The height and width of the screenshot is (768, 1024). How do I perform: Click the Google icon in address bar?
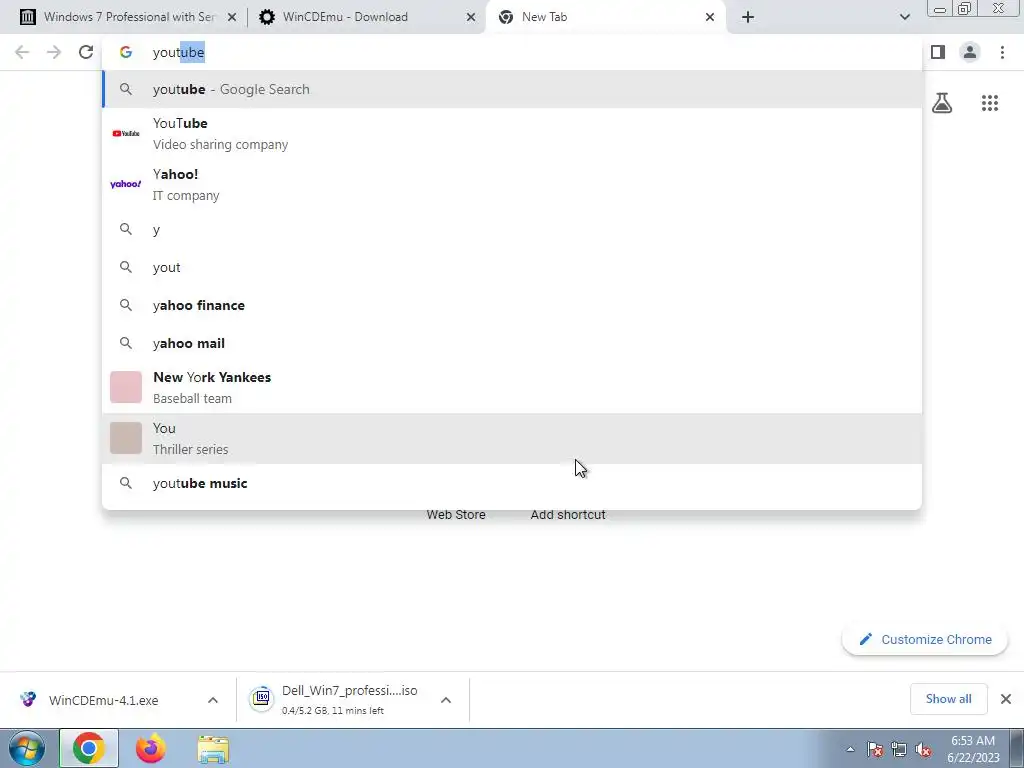click(125, 52)
